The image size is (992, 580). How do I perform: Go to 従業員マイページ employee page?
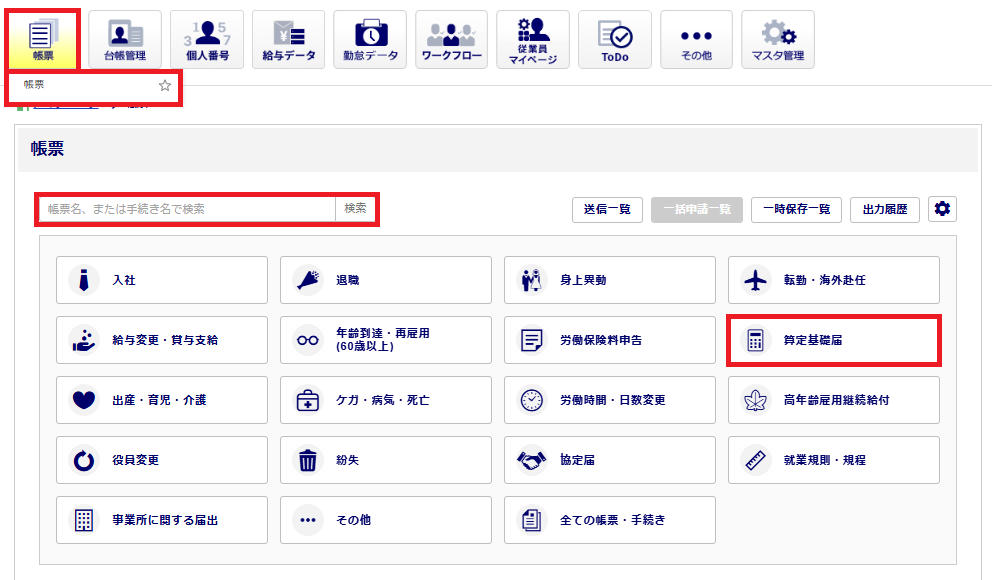tap(532, 40)
